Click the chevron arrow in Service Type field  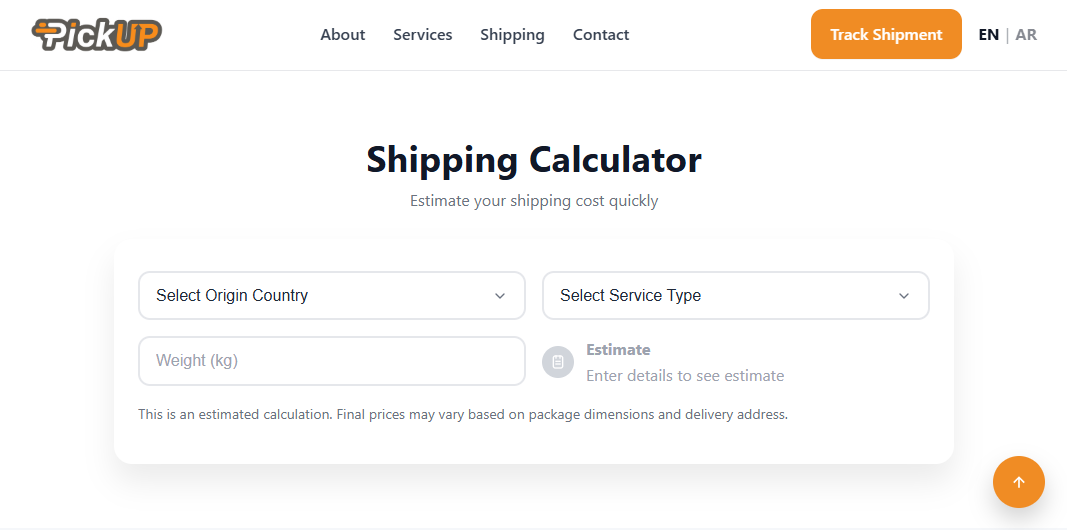click(x=904, y=296)
